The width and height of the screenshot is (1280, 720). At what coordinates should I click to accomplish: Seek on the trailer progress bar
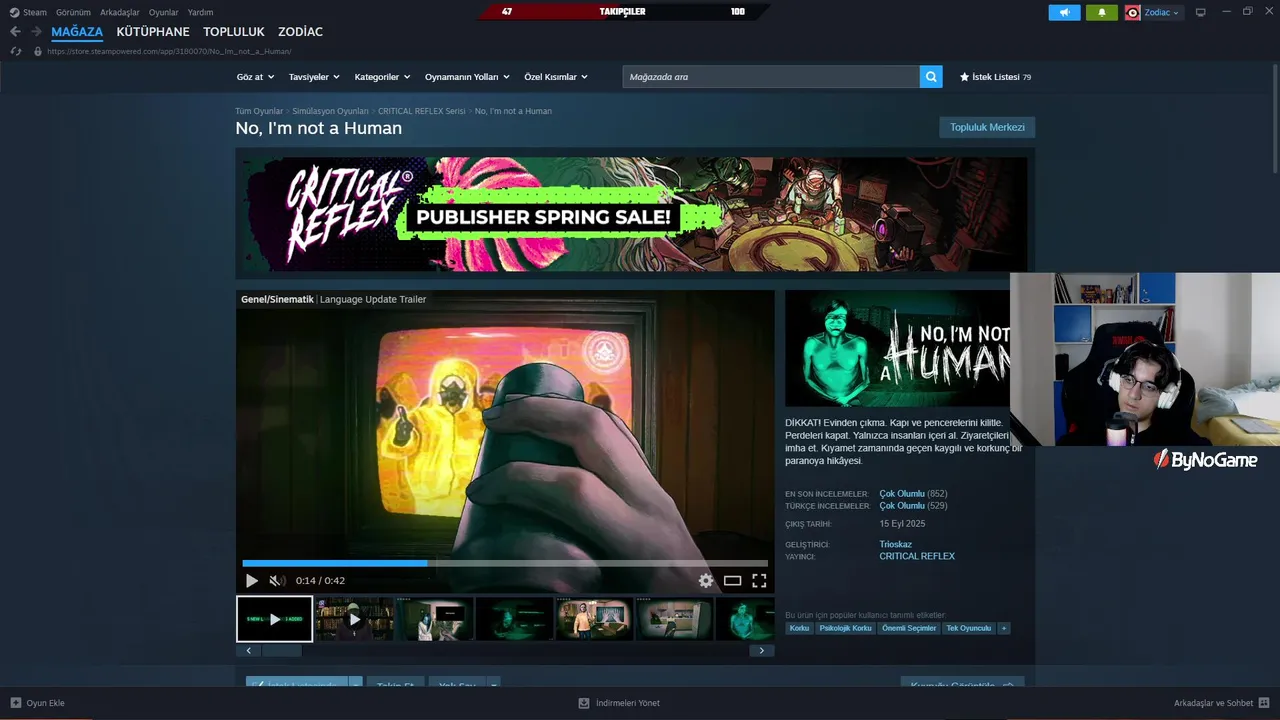505,563
